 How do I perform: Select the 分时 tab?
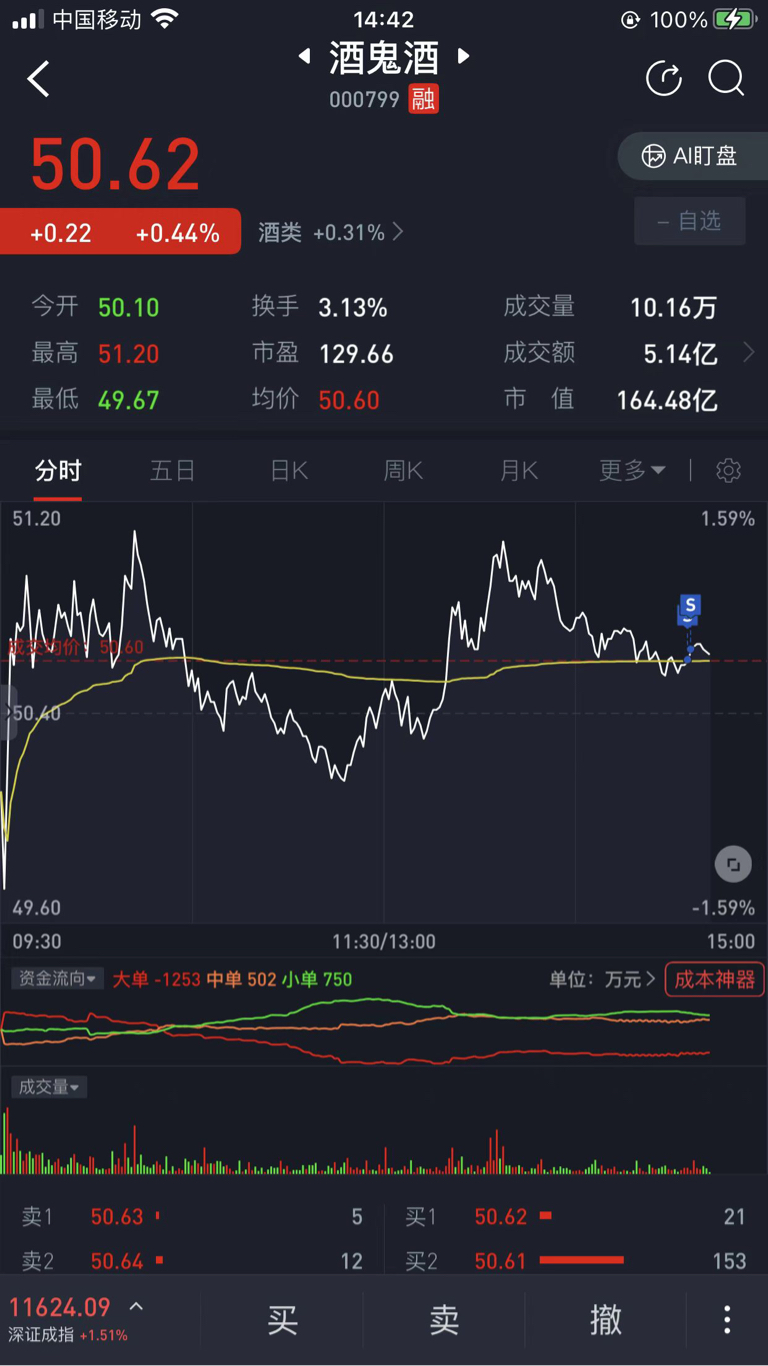tap(58, 470)
